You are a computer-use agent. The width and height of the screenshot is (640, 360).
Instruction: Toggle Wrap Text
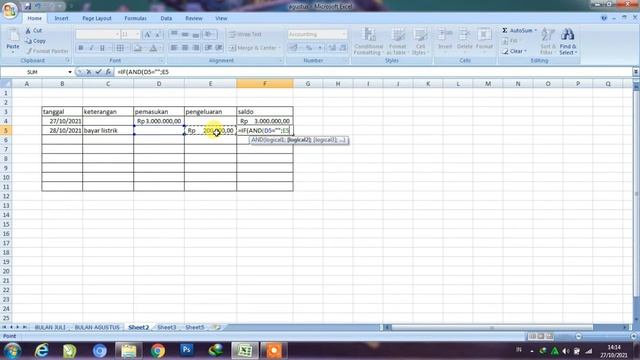click(245, 34)
